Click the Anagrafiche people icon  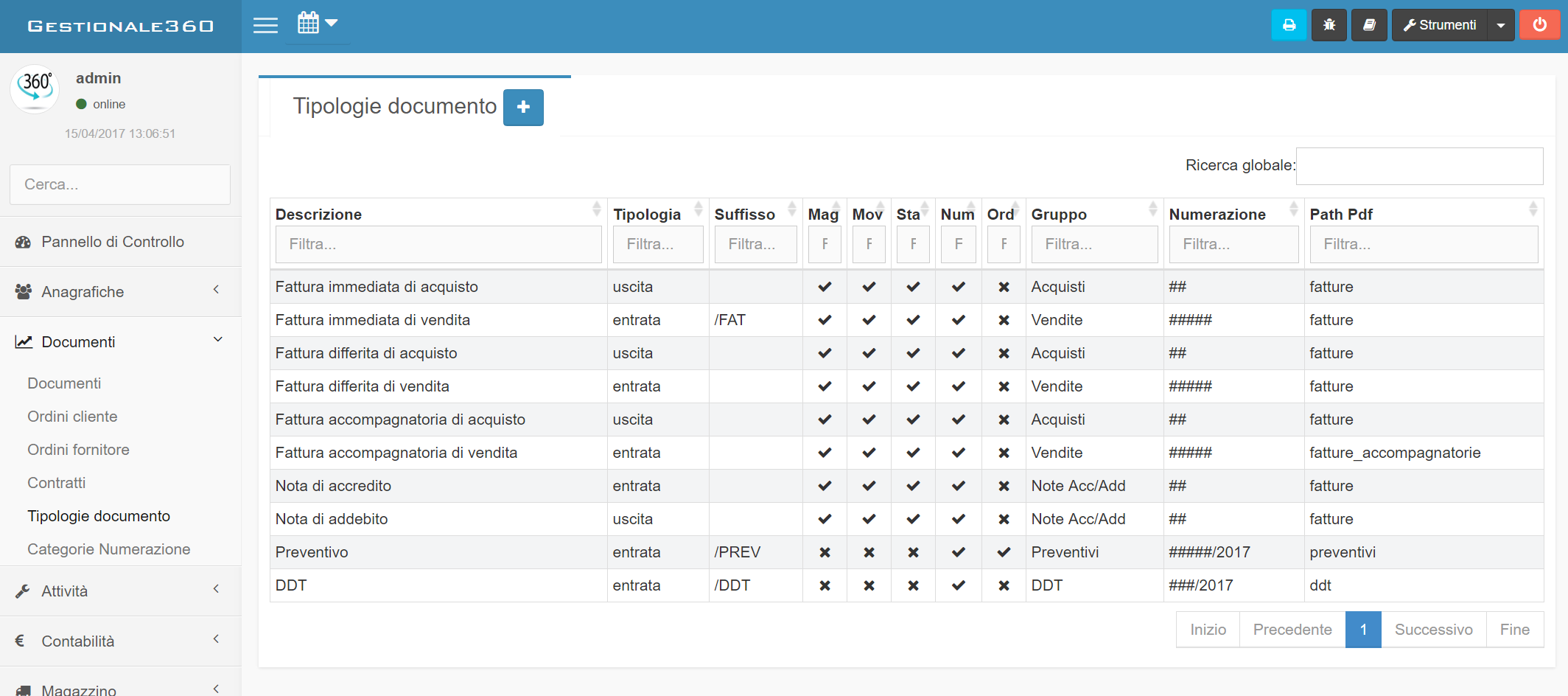point(23,291)
